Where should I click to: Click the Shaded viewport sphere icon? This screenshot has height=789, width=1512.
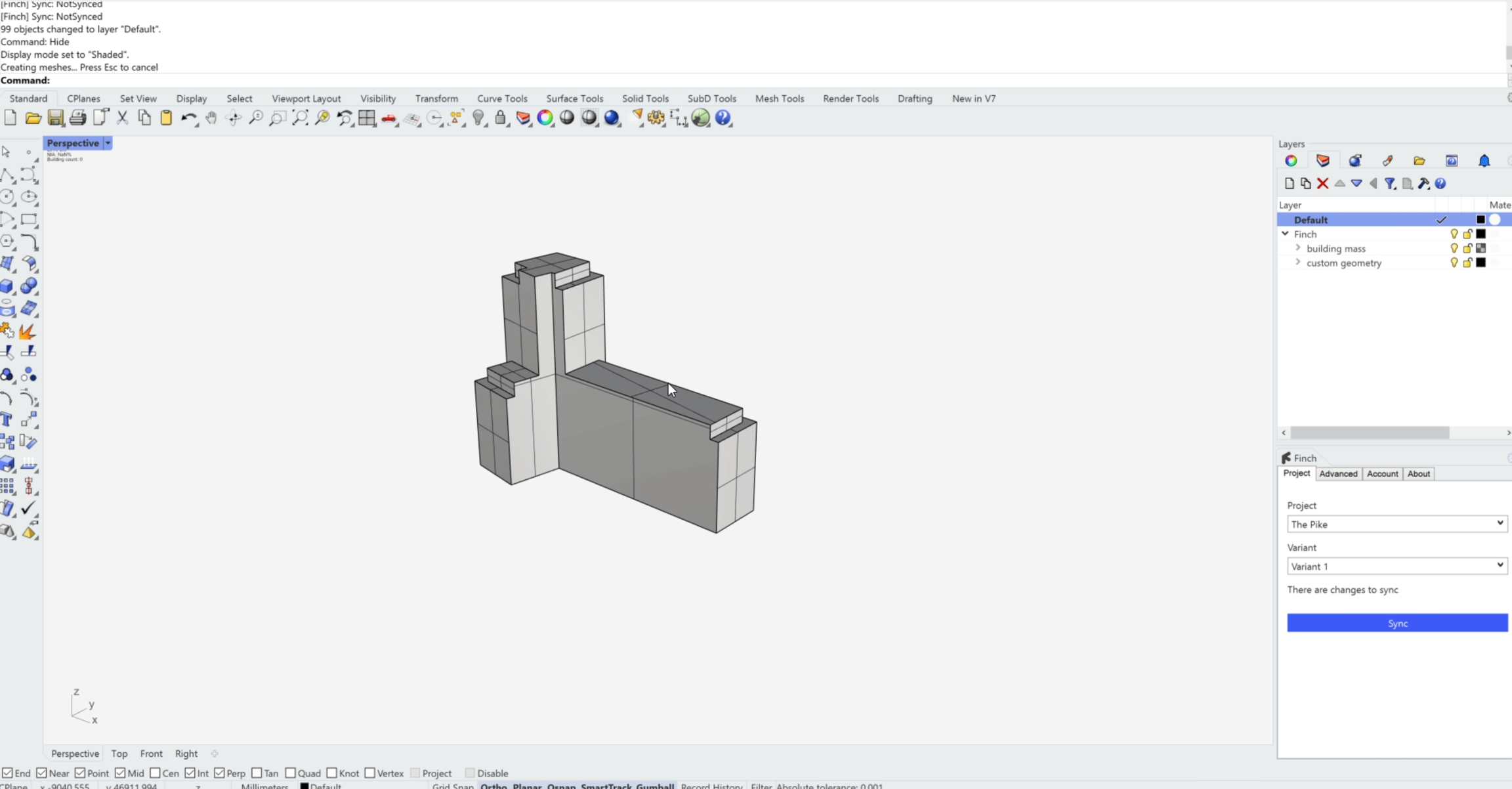(567, 118)
